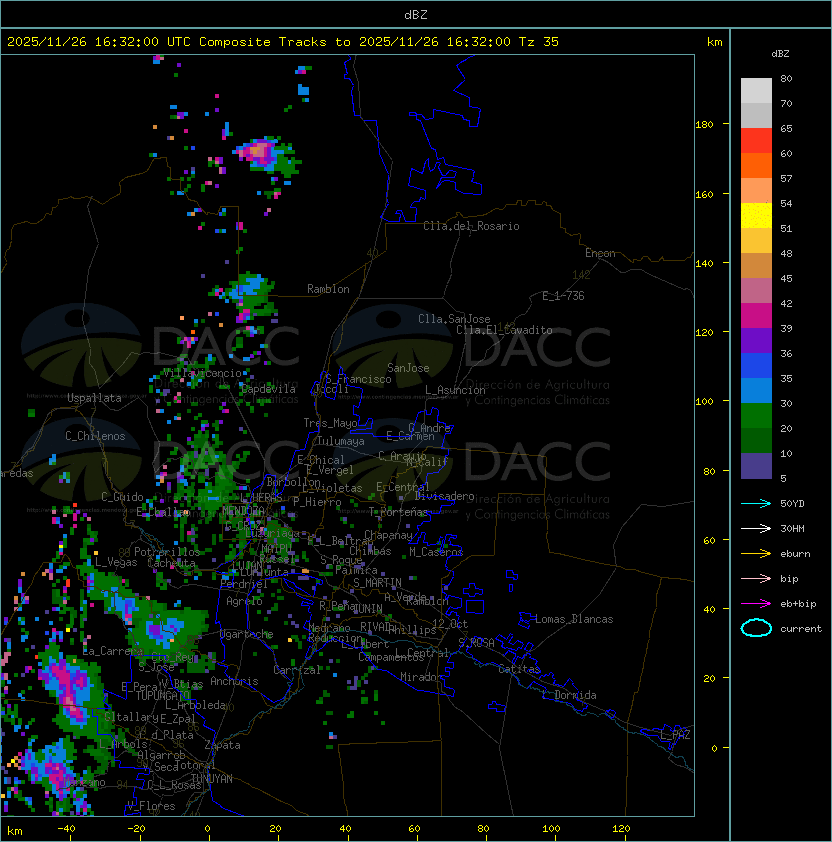The width and height of the screenshot is (832, 842).
Task: Click the L_Asuncion place label
Action: pyautogui.click(x=455, y=390)
